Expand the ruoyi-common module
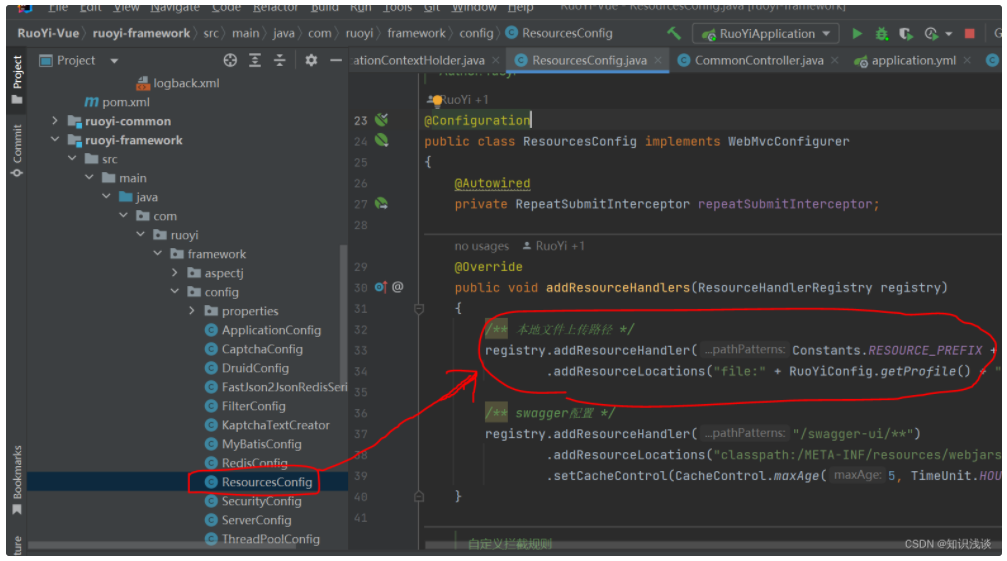 (x=55, y=121)
